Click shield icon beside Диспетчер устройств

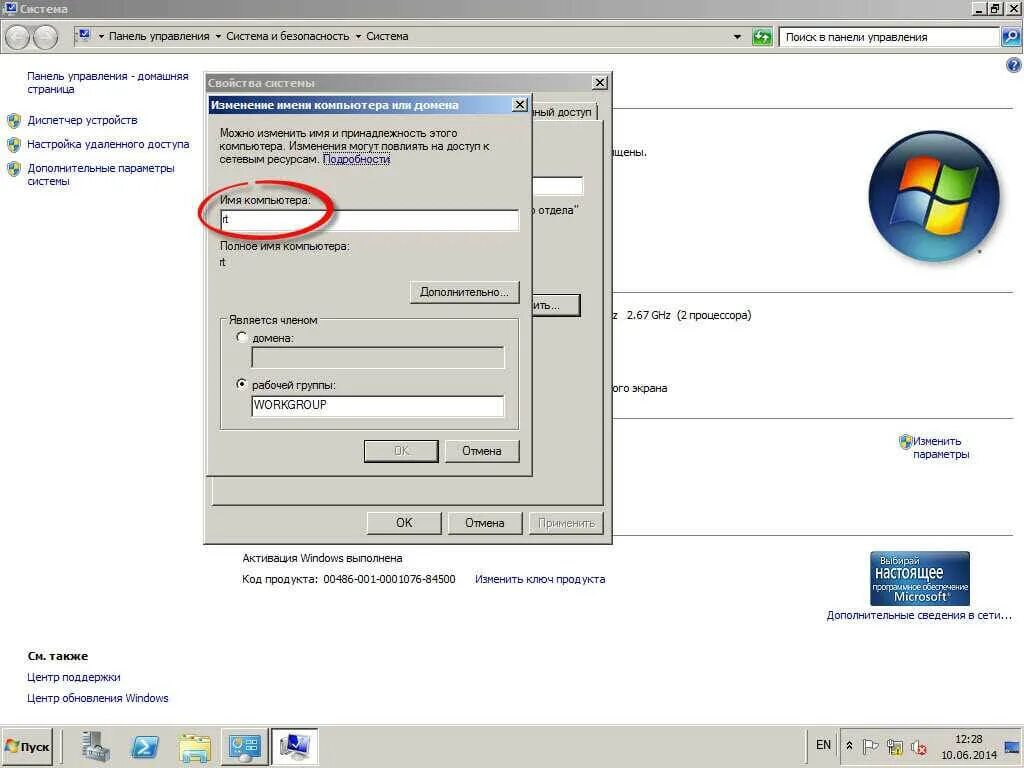(x=14, y=121)
